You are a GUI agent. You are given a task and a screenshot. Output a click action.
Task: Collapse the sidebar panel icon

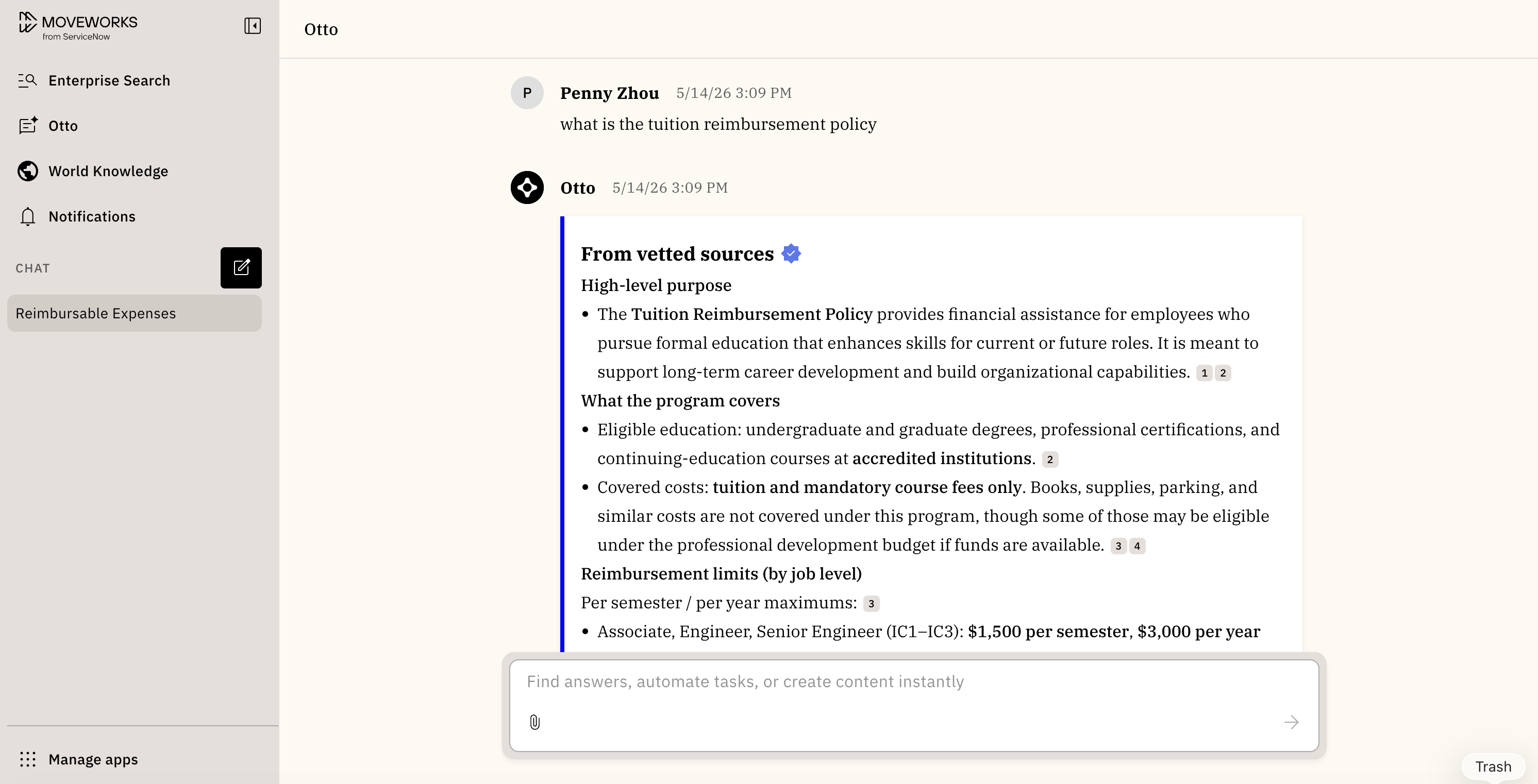click(253, 26)
